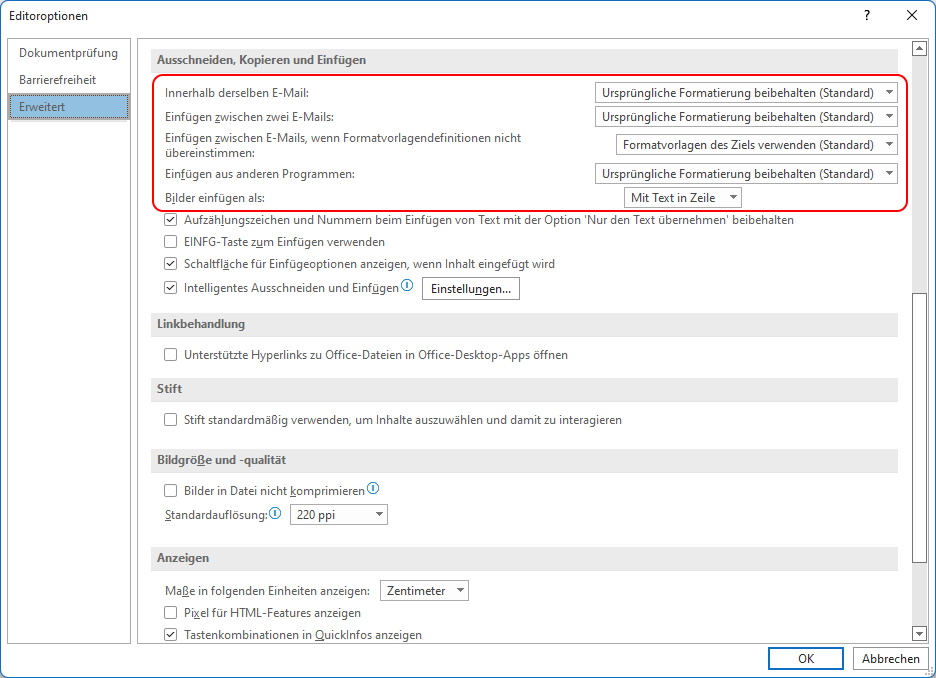
Task: Toggle Schaltfläche für Einfügeoptionen anzeigen checkbox
Action: [171, 264]
